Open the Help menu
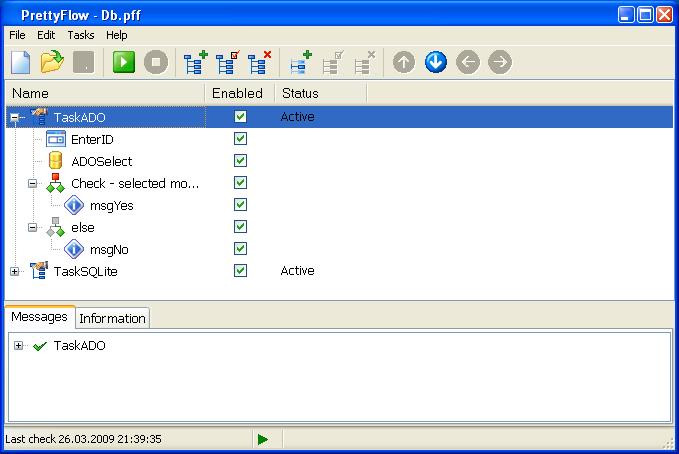This screenshot has width=679, height=454. (116, 35)
